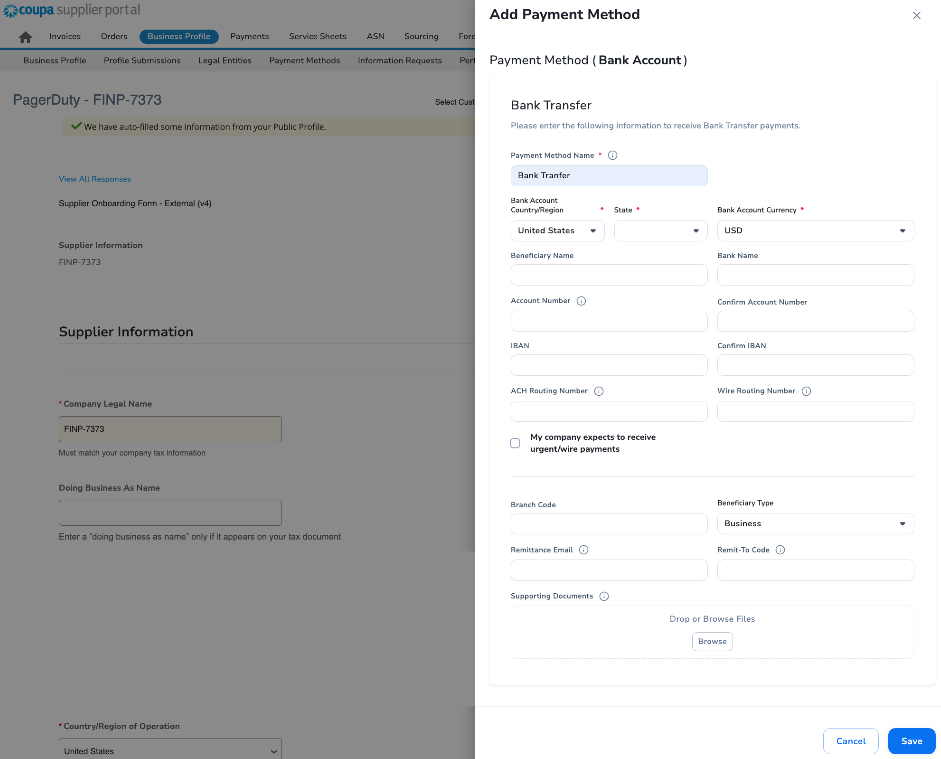Click the Cancel button

coord(850,741)
